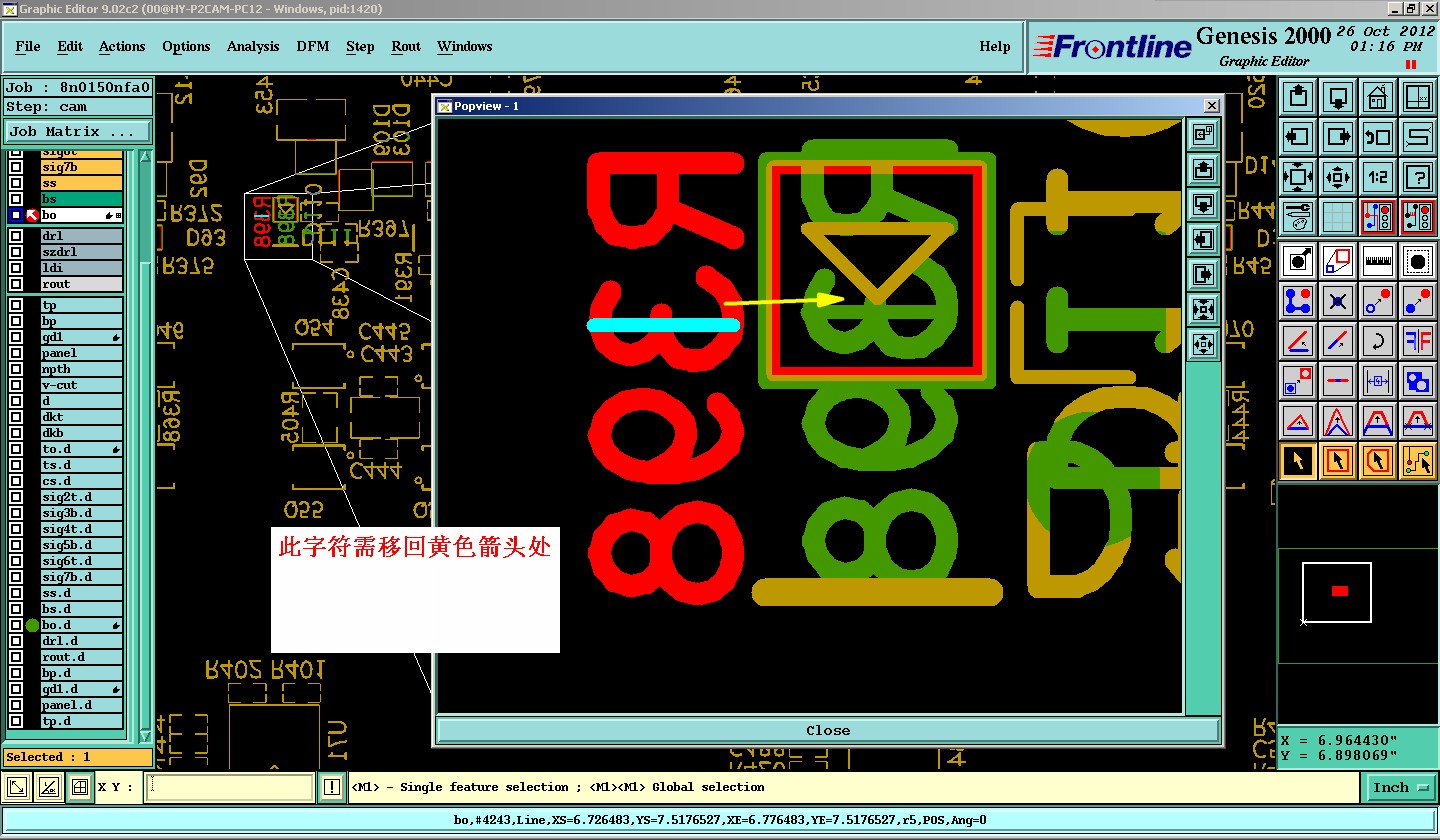Open the DFM menu
Viewport: 1440px width, 840px height.
313,46
